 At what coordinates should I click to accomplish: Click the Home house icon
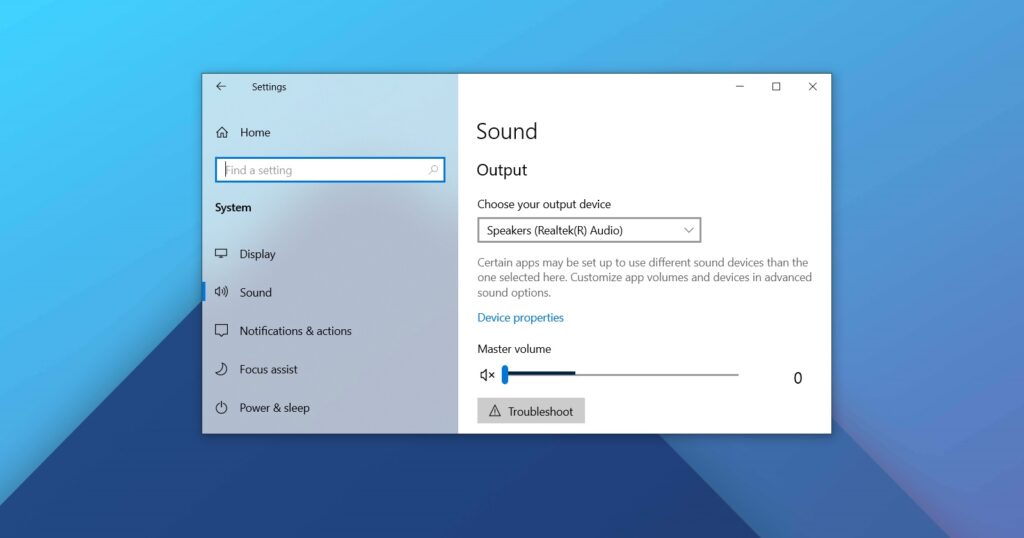(222, 132)
